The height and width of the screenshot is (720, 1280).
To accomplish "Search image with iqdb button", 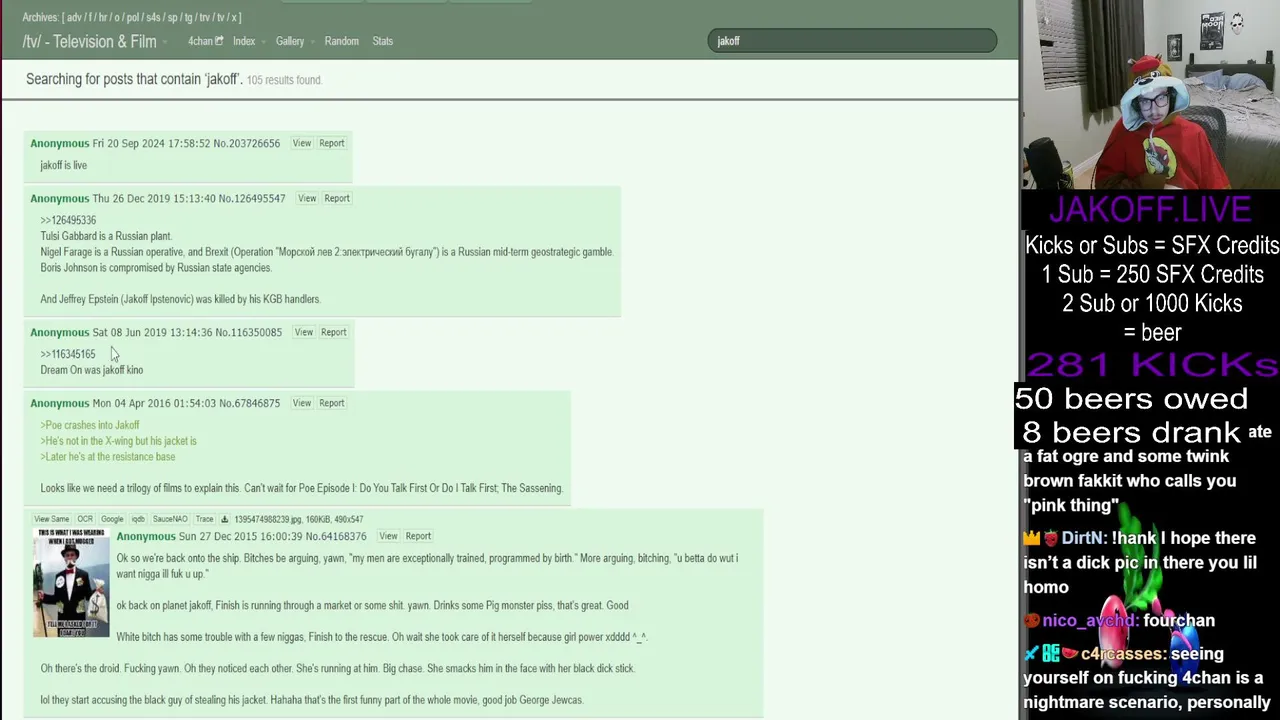I will point(138,519).
